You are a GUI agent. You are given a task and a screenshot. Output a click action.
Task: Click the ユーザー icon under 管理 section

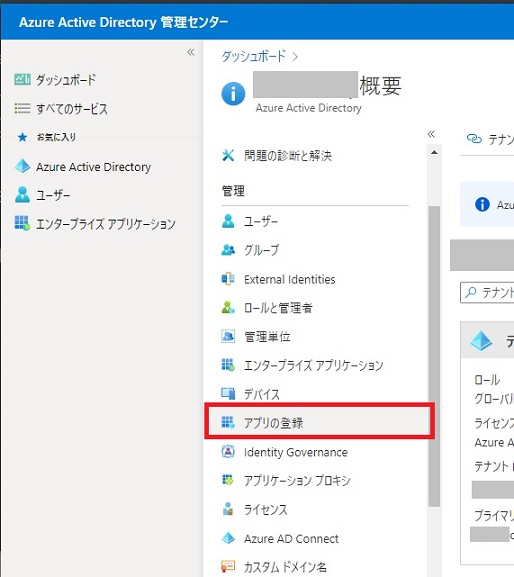click(x=228, y=221)
